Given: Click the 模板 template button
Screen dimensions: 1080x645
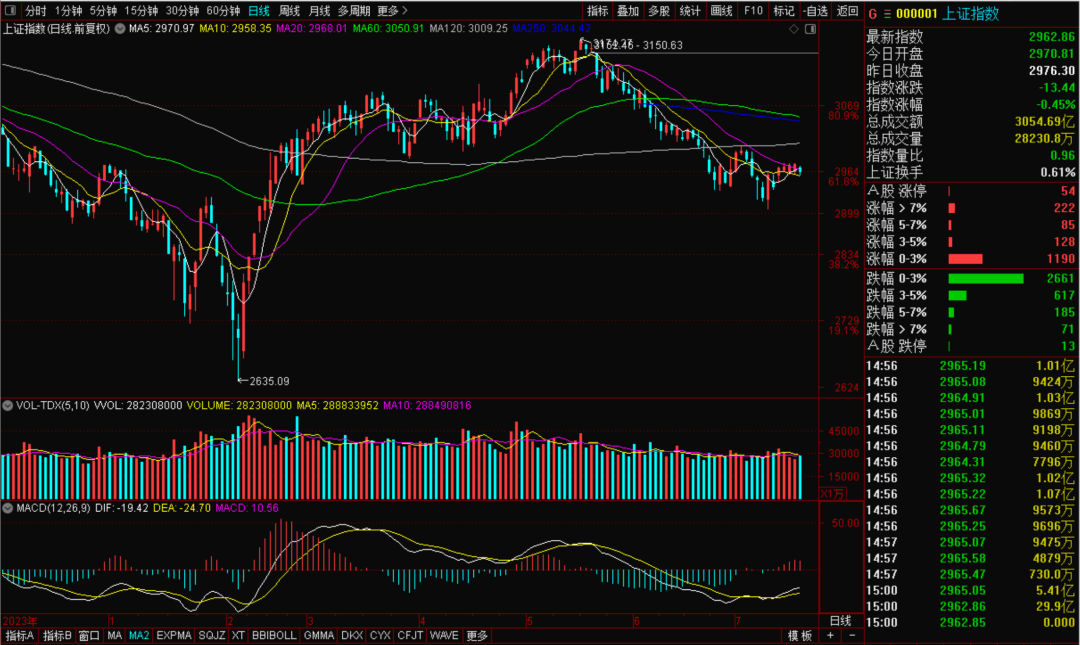Looking at the screenshot, I should tap(799, 636).
